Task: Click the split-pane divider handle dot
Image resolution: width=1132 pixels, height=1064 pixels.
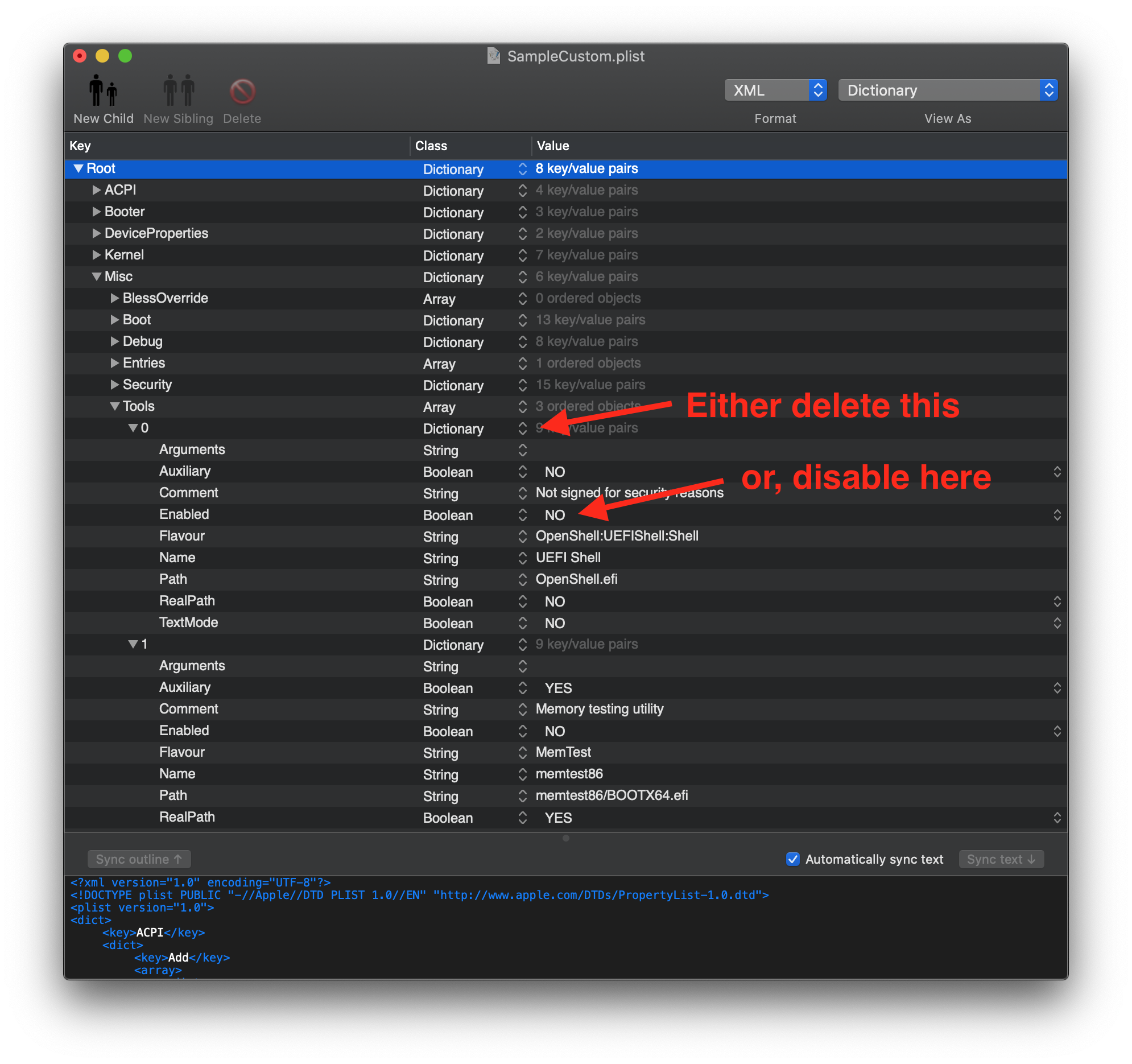Action: [565, 838]
